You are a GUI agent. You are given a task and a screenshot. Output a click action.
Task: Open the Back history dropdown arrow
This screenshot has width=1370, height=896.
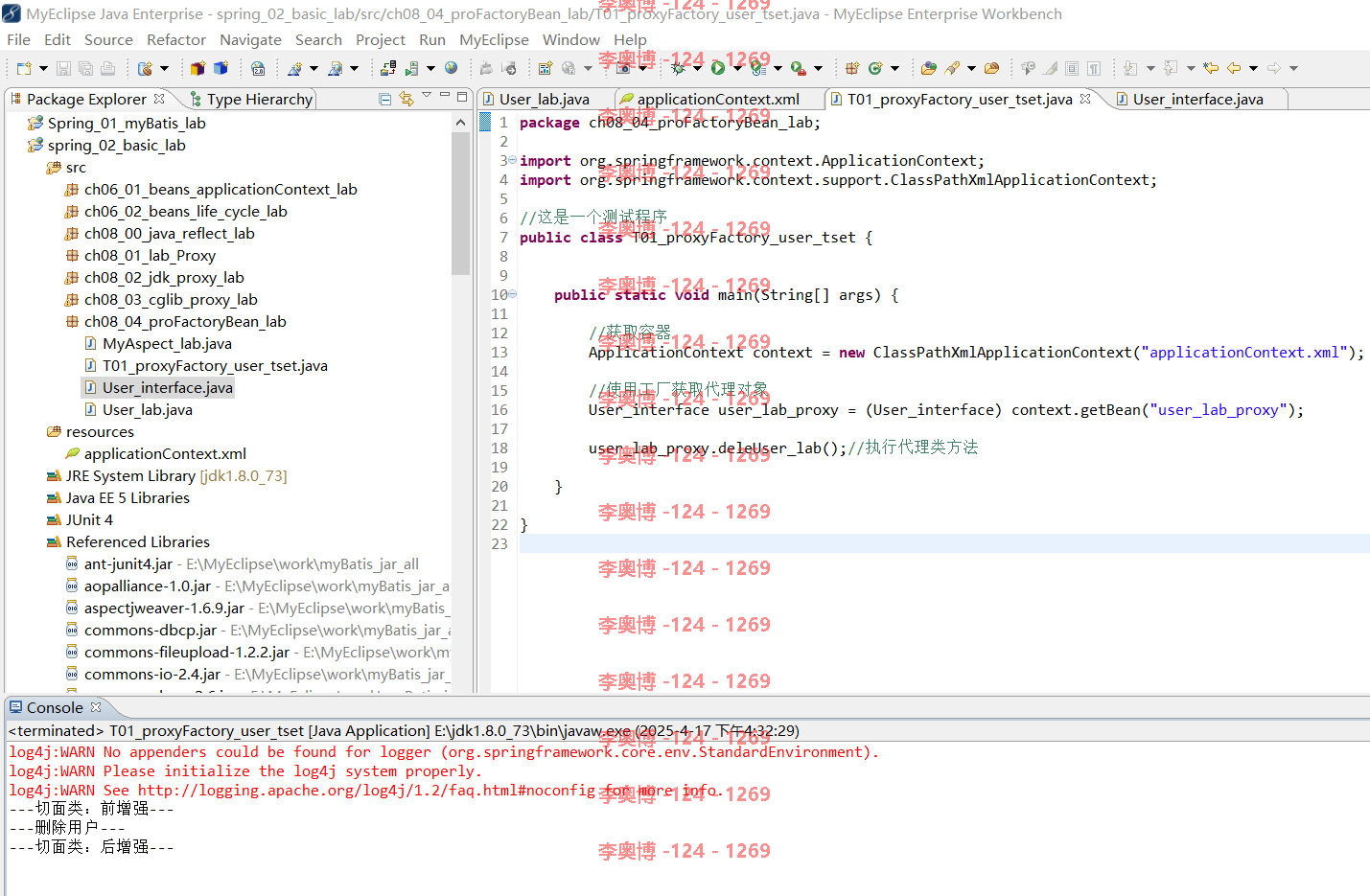click(x=1253, y=69)
